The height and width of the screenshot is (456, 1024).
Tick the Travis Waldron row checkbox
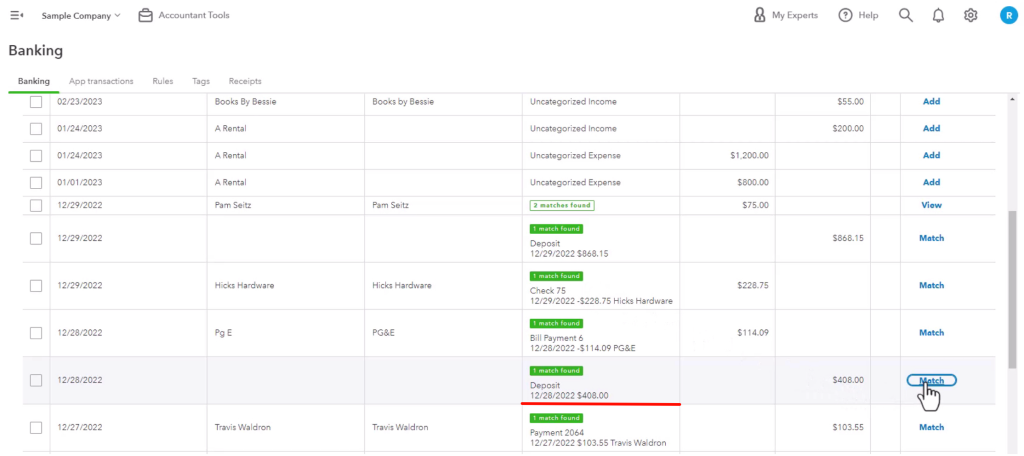coord(36,427)
